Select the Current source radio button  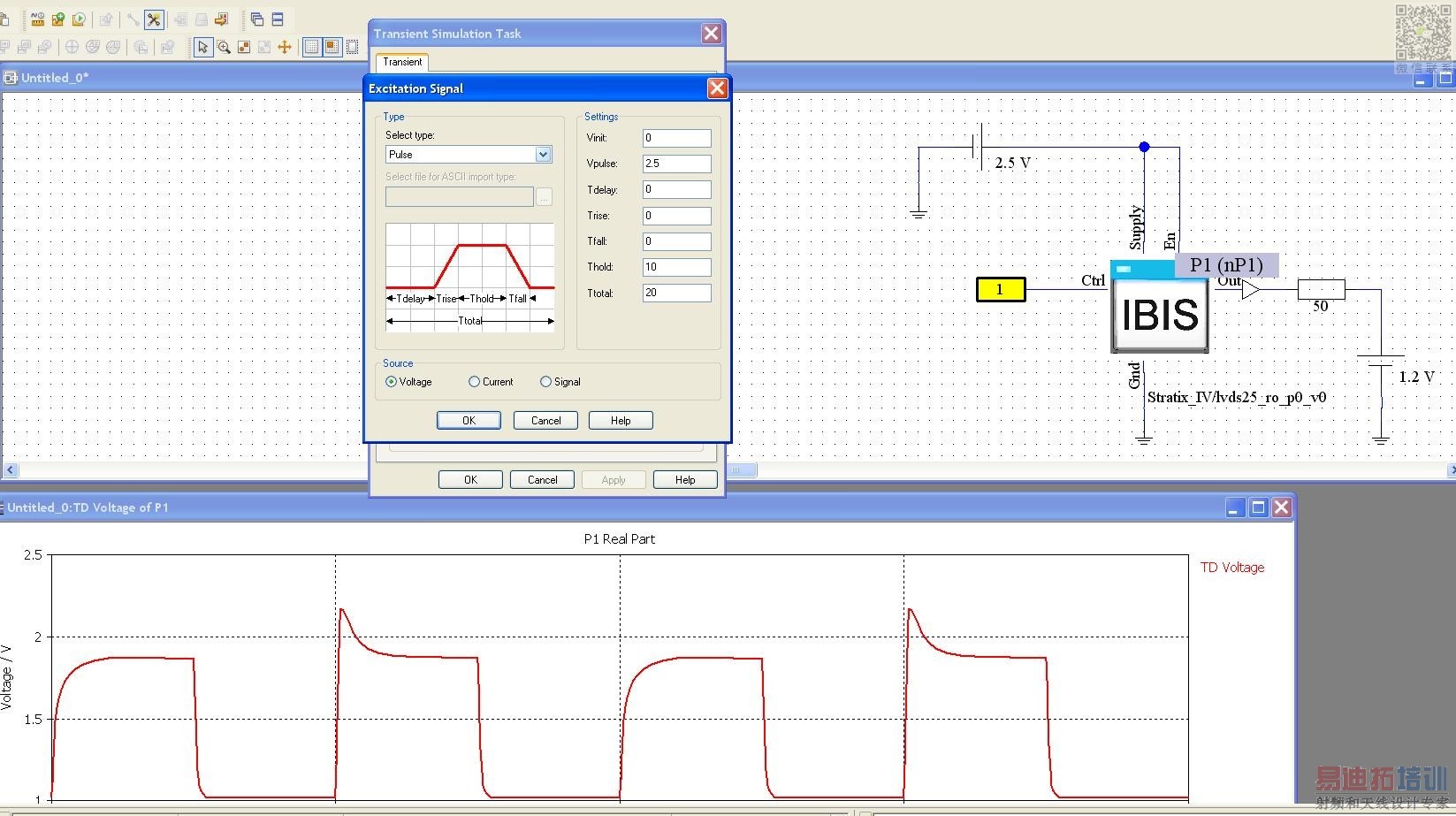[475, 382]
